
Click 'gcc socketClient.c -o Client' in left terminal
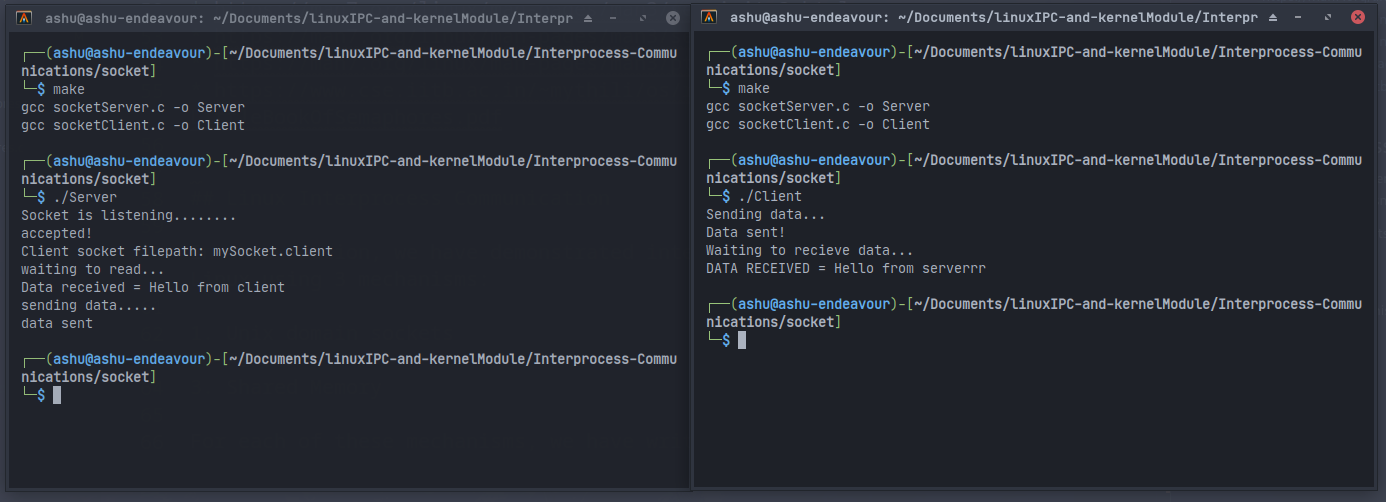pyautogui.click(x=133, y=125)
